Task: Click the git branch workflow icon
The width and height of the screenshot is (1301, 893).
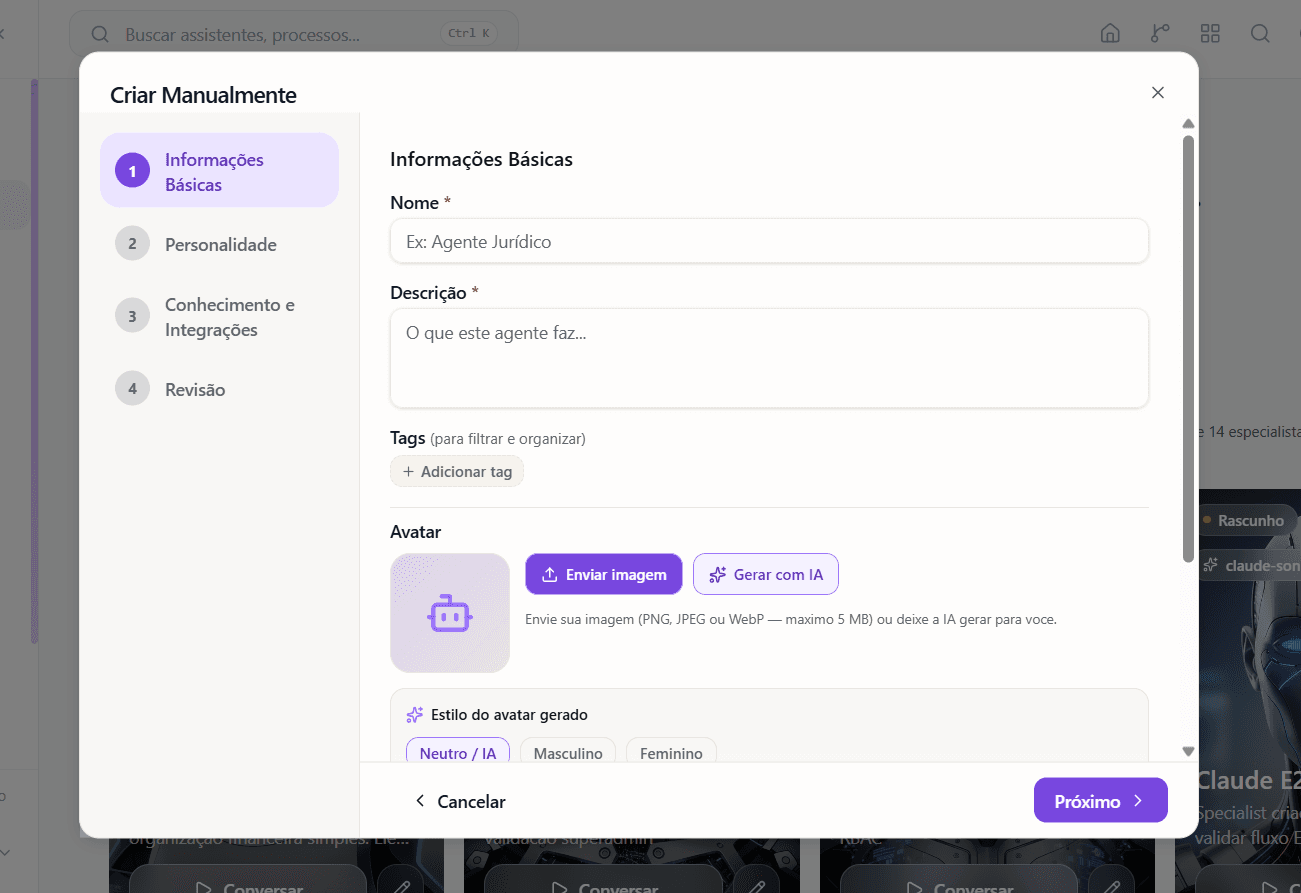Action: point(1160,33)
